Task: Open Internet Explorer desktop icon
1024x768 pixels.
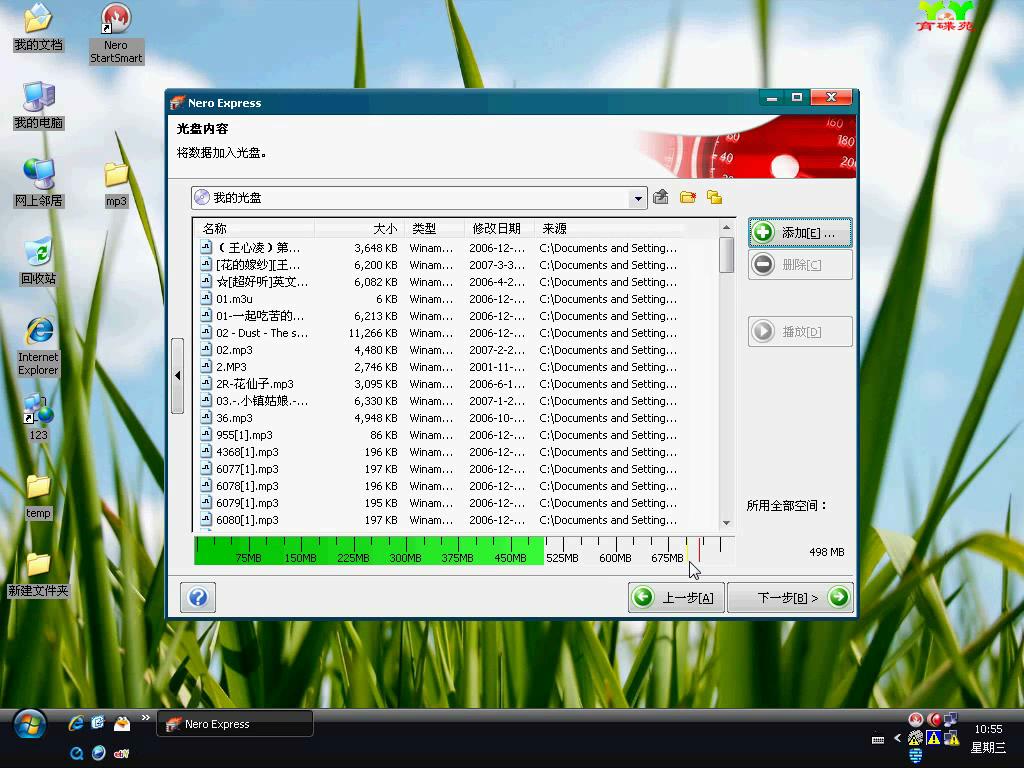Action: (x=38, y=346)
